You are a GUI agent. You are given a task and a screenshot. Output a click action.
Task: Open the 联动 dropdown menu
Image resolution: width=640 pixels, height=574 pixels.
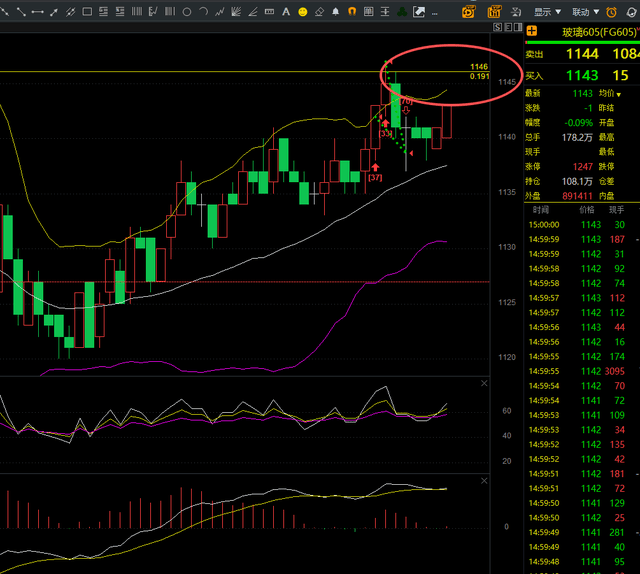pyautogui.click(x=585, y=11)
